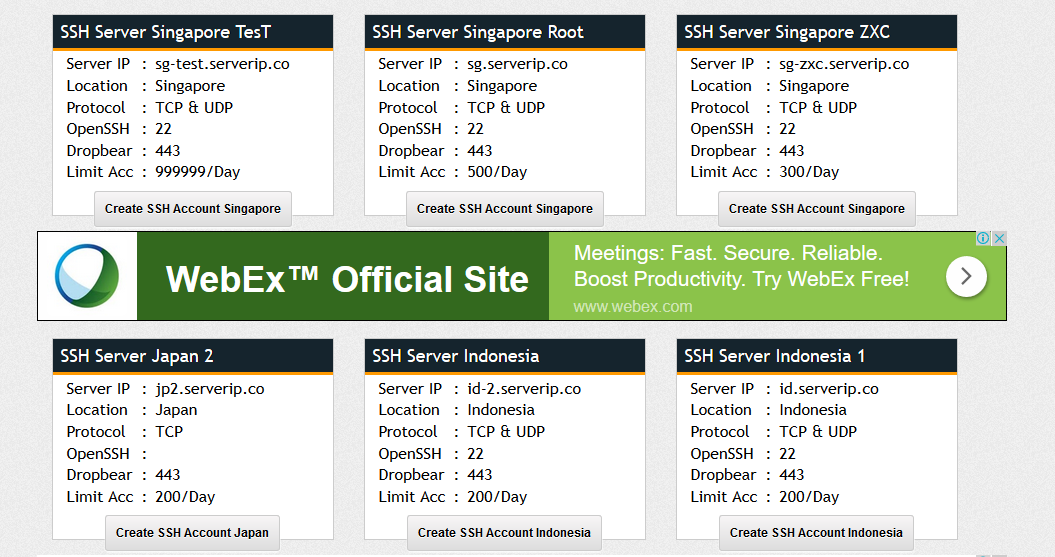
Task: Close the WebEx ad banner
Action: tap(999, 238)
